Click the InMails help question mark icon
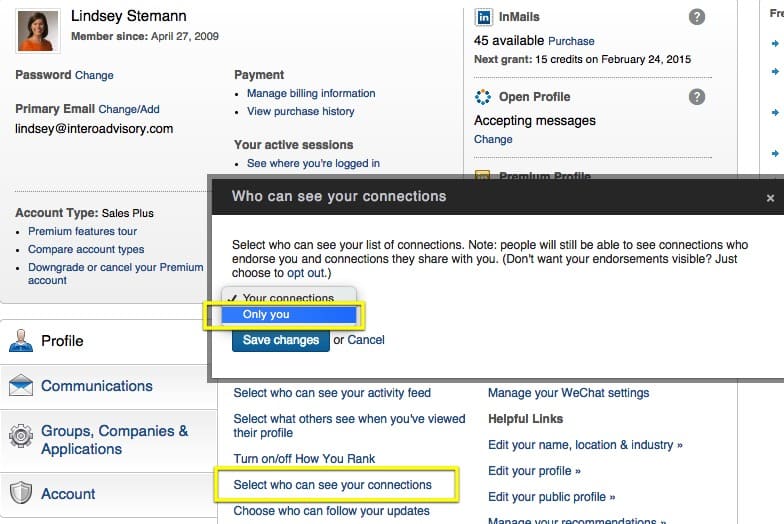 [696, 17]
